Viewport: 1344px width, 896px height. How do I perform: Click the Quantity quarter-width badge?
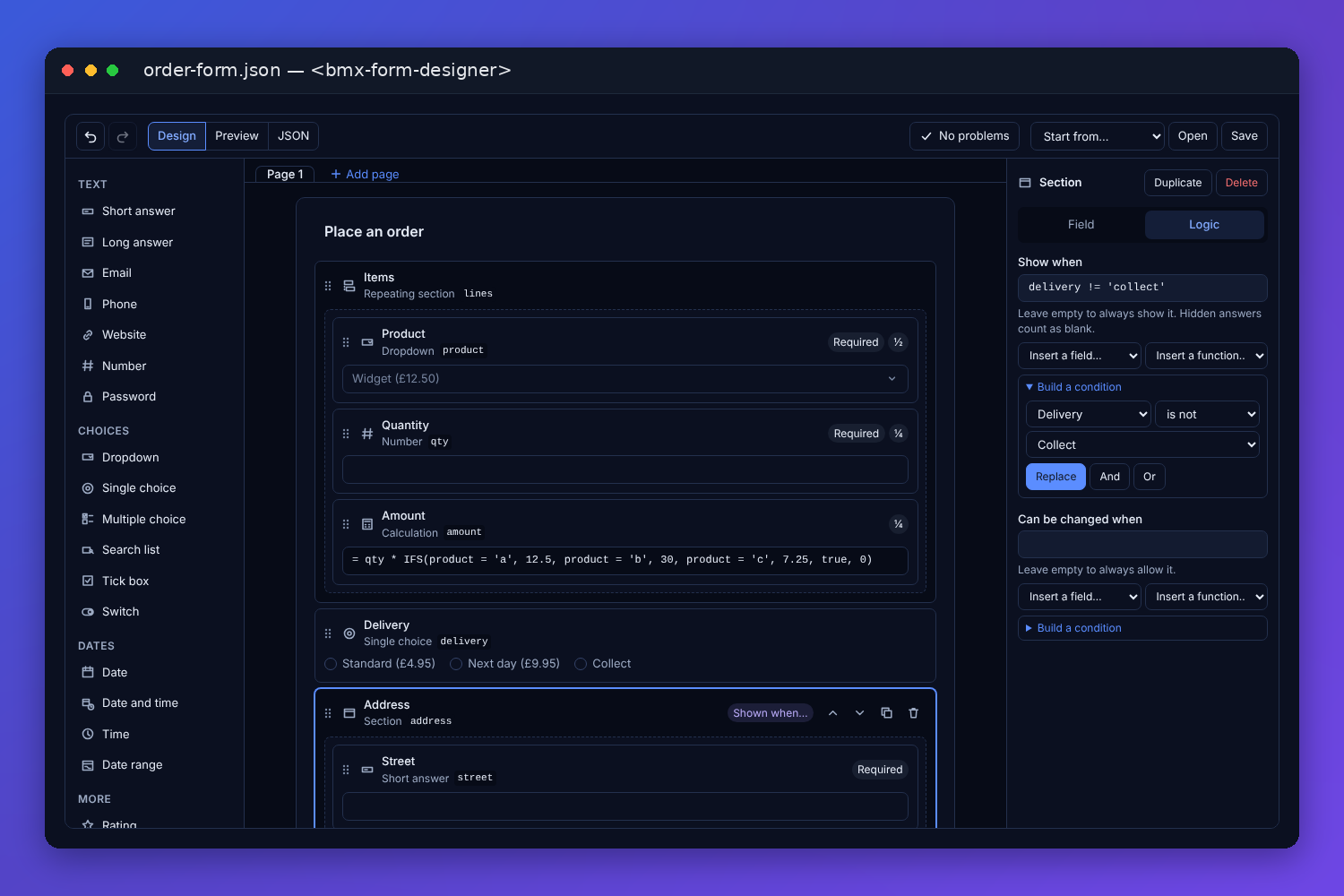[898, 434]
